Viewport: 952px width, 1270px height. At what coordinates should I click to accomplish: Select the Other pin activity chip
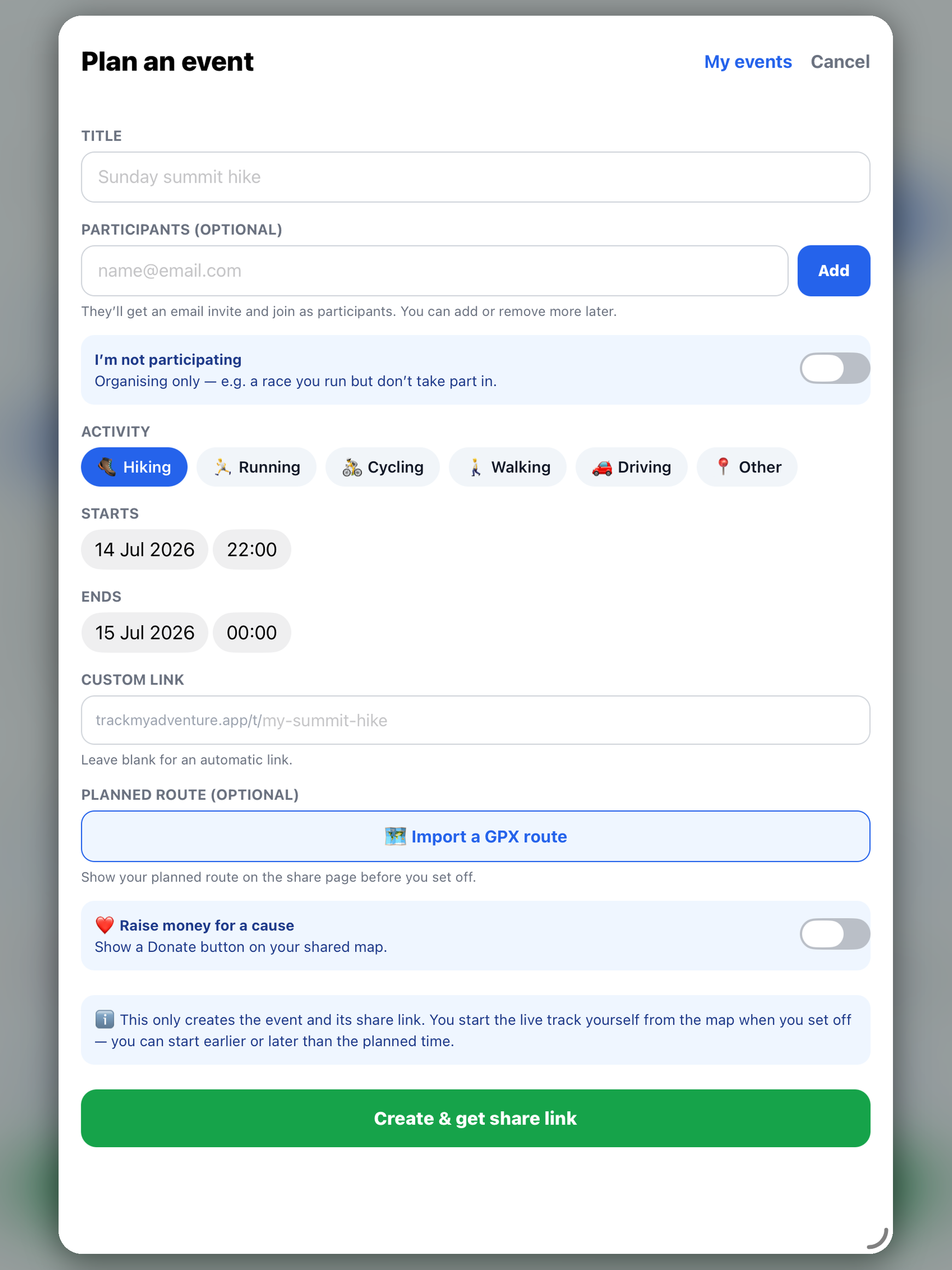tap(747, 467)
